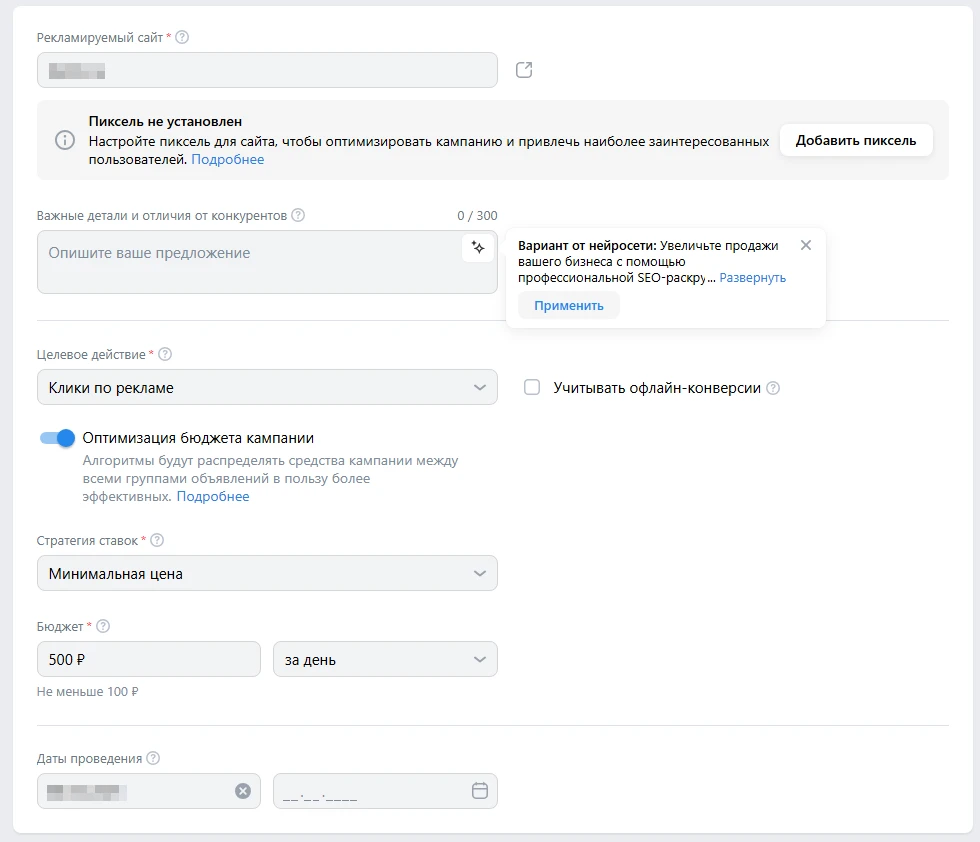980x842 pixels.
Task: Click help icon next to Бюджет label
Action: [103, 627]
